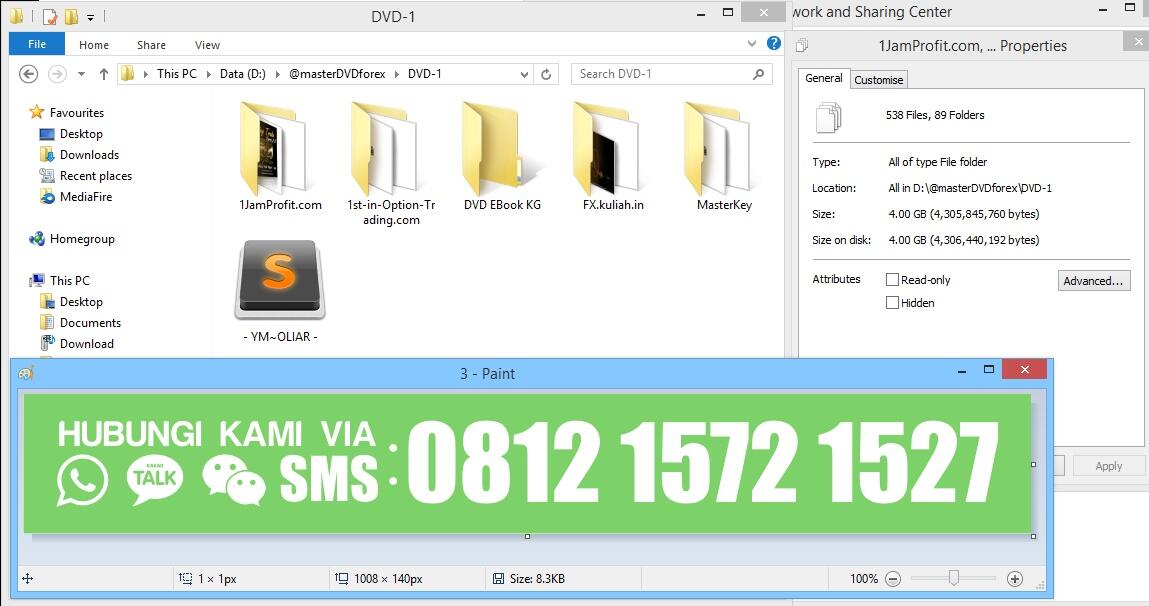Go back with the Back arrow button

(29, 74)
